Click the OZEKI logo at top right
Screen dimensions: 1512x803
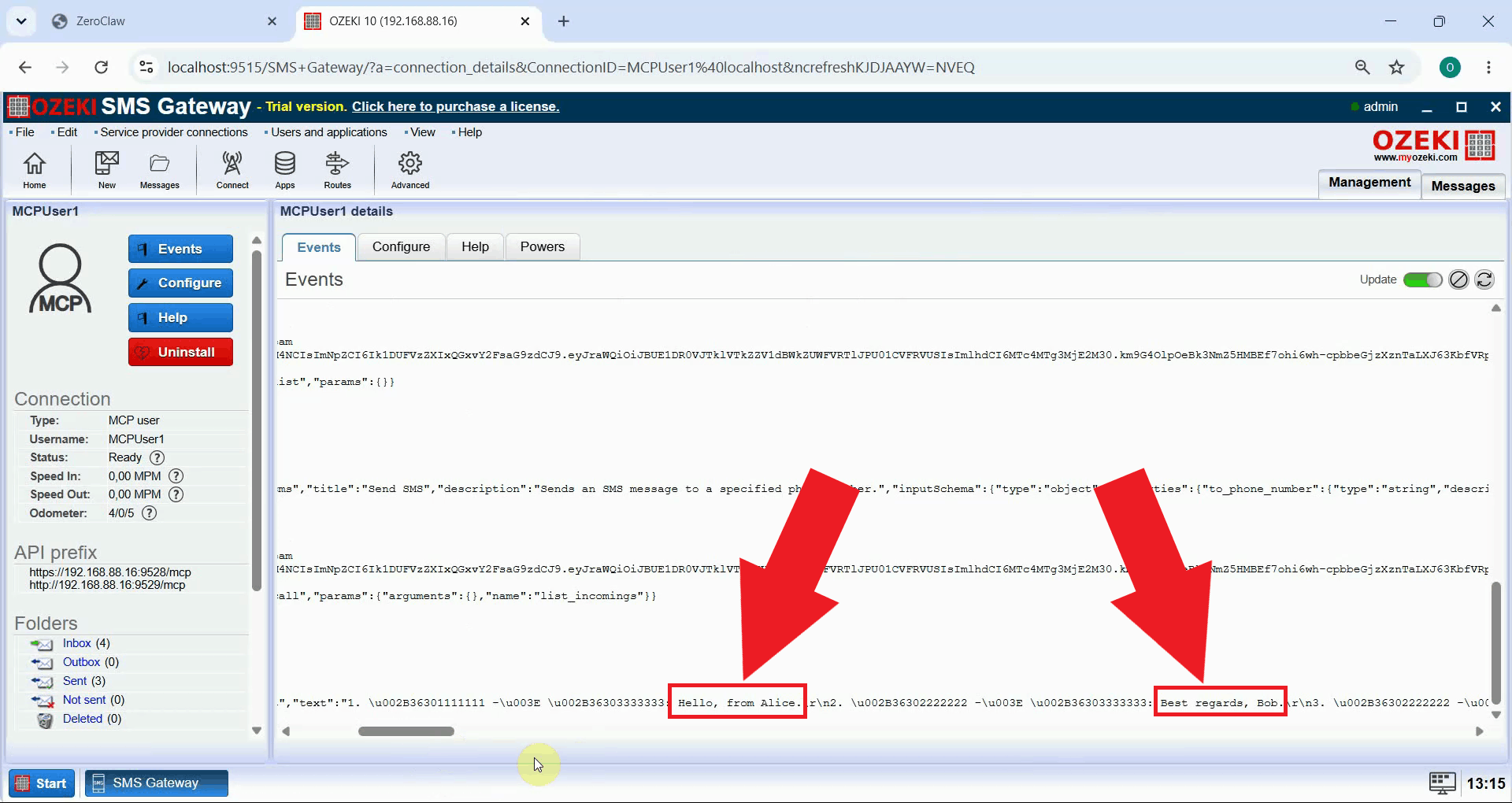pyautogui.click(x=1433, y=145)
